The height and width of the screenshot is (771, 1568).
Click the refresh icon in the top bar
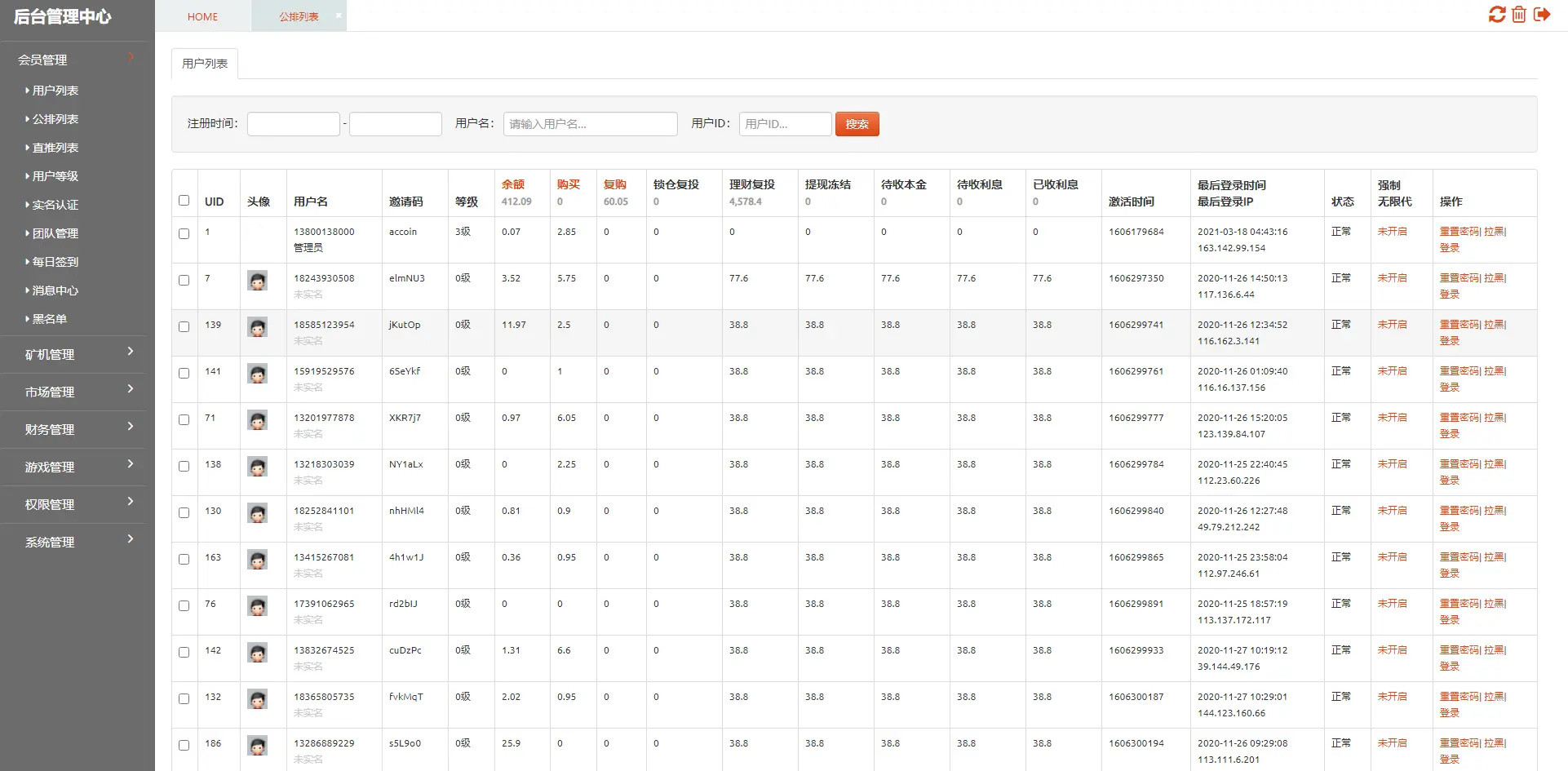[x=1496, y=15]
